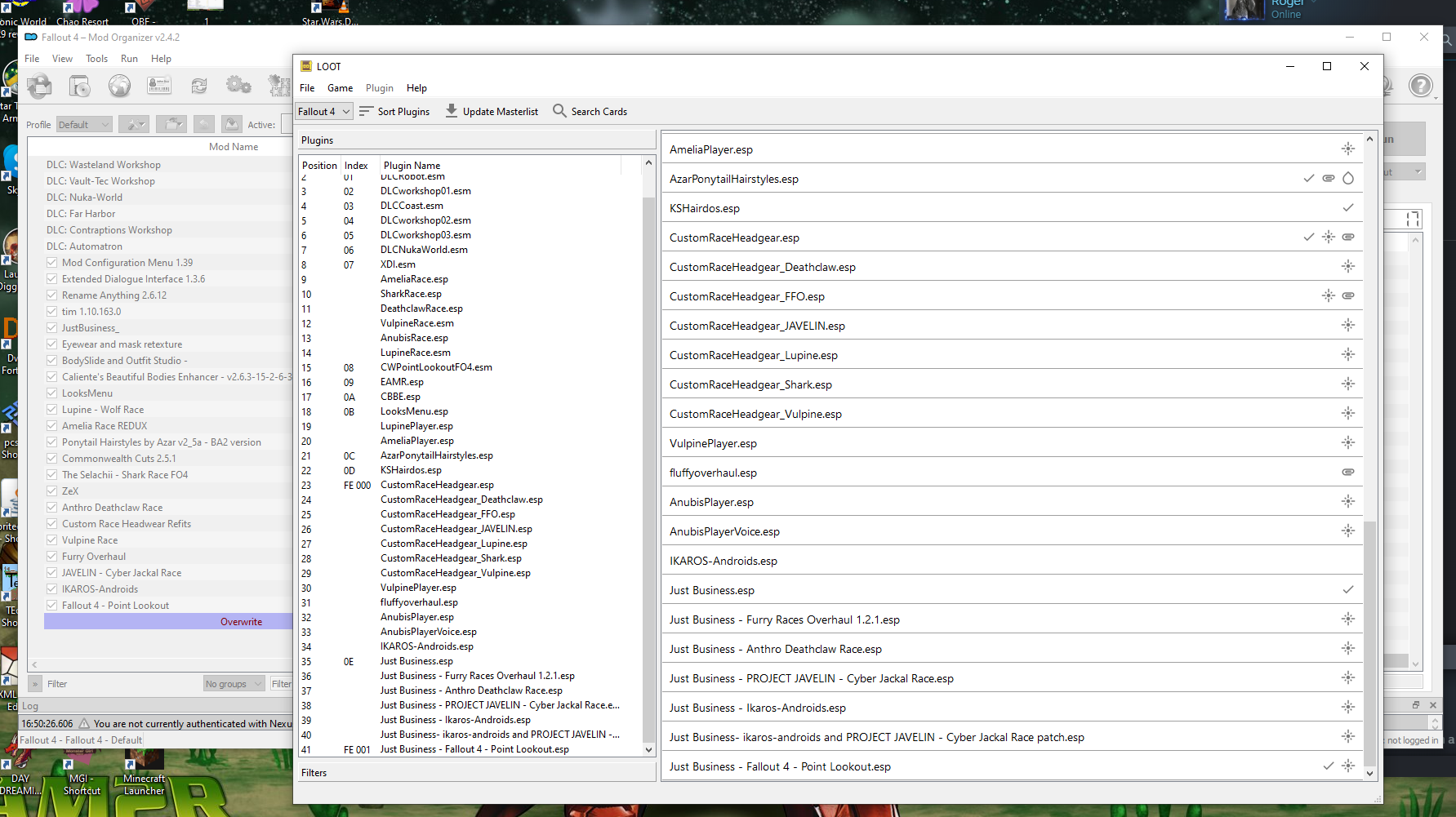Open the folder shortcuts dropdown button
Viewport: 1456px width, 817px height.
click(x=171, y=124)
